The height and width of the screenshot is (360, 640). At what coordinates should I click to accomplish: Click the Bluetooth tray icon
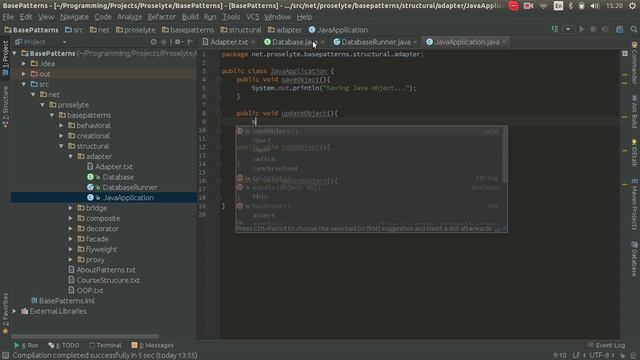pos(571,6)
